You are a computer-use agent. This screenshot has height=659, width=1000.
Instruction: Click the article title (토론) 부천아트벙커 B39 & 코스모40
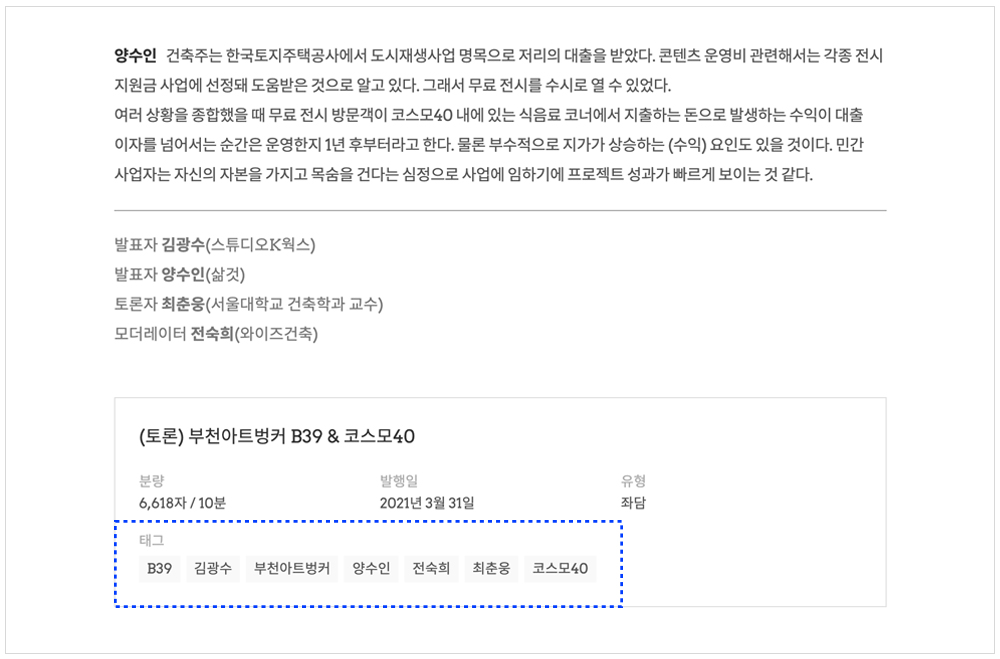pyautogui.click(x=277, y=436)
